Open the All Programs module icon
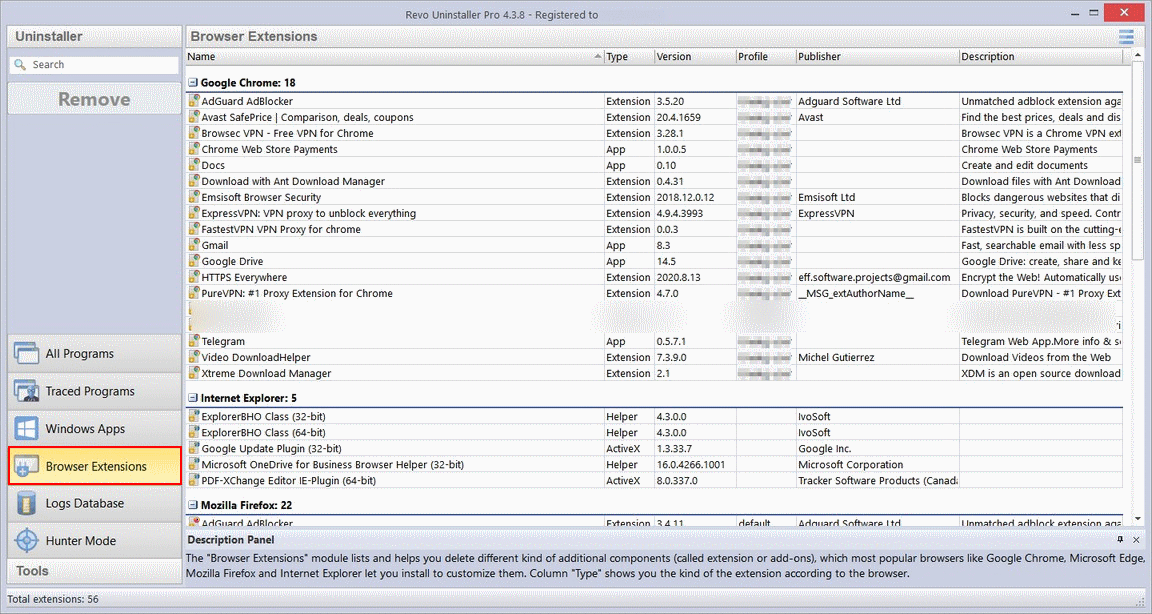Image resolution: width=1152 pixels, height=614 pixels. coord(26,353)
